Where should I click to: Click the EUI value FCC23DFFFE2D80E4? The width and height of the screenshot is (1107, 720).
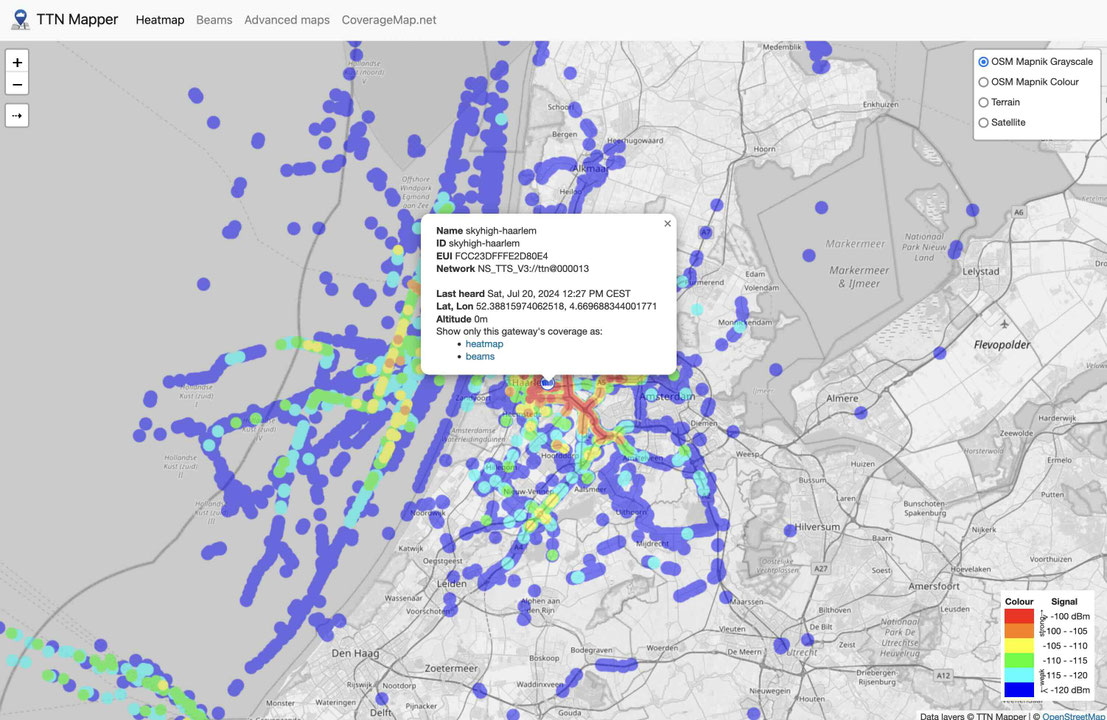point(501,256)
